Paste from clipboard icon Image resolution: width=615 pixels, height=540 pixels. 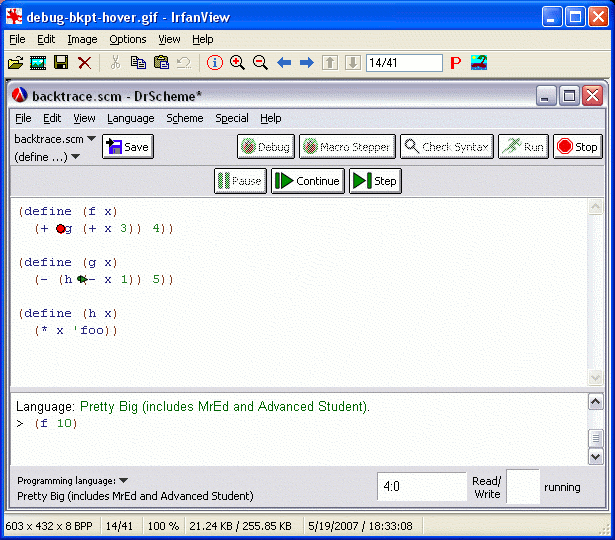click(x=161, y=63)
